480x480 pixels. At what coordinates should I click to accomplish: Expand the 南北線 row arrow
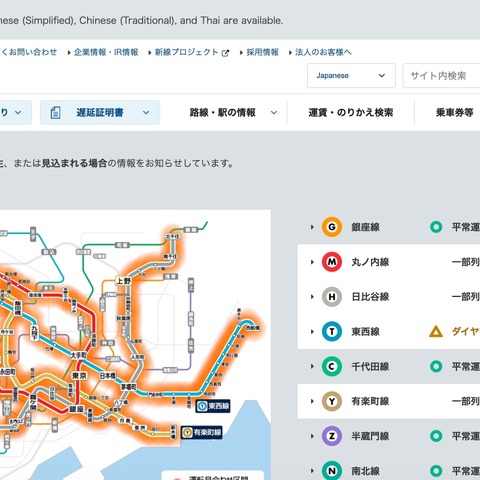click(x=312, y=471)
